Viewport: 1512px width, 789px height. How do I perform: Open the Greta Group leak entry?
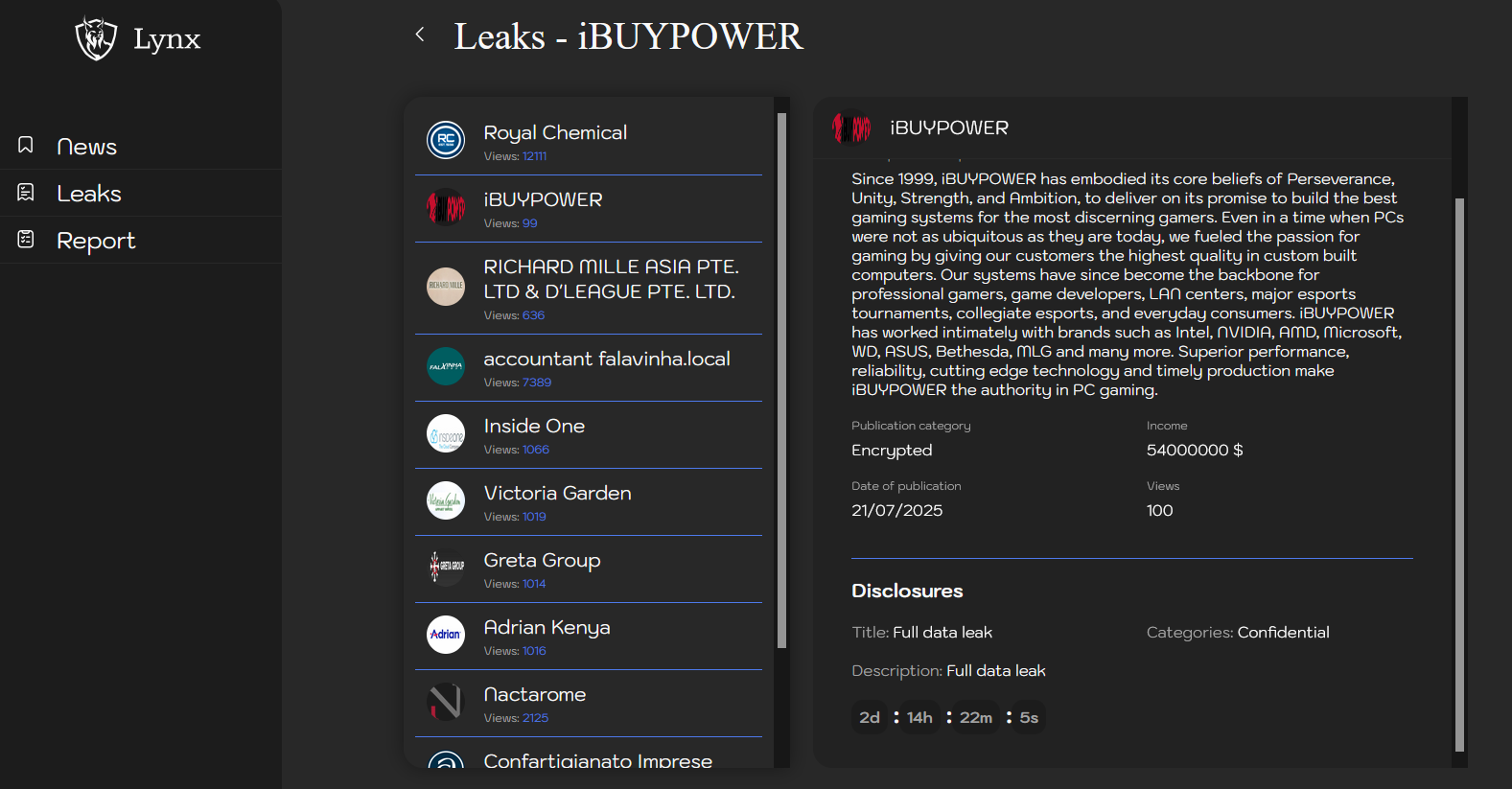coord(589,569)
